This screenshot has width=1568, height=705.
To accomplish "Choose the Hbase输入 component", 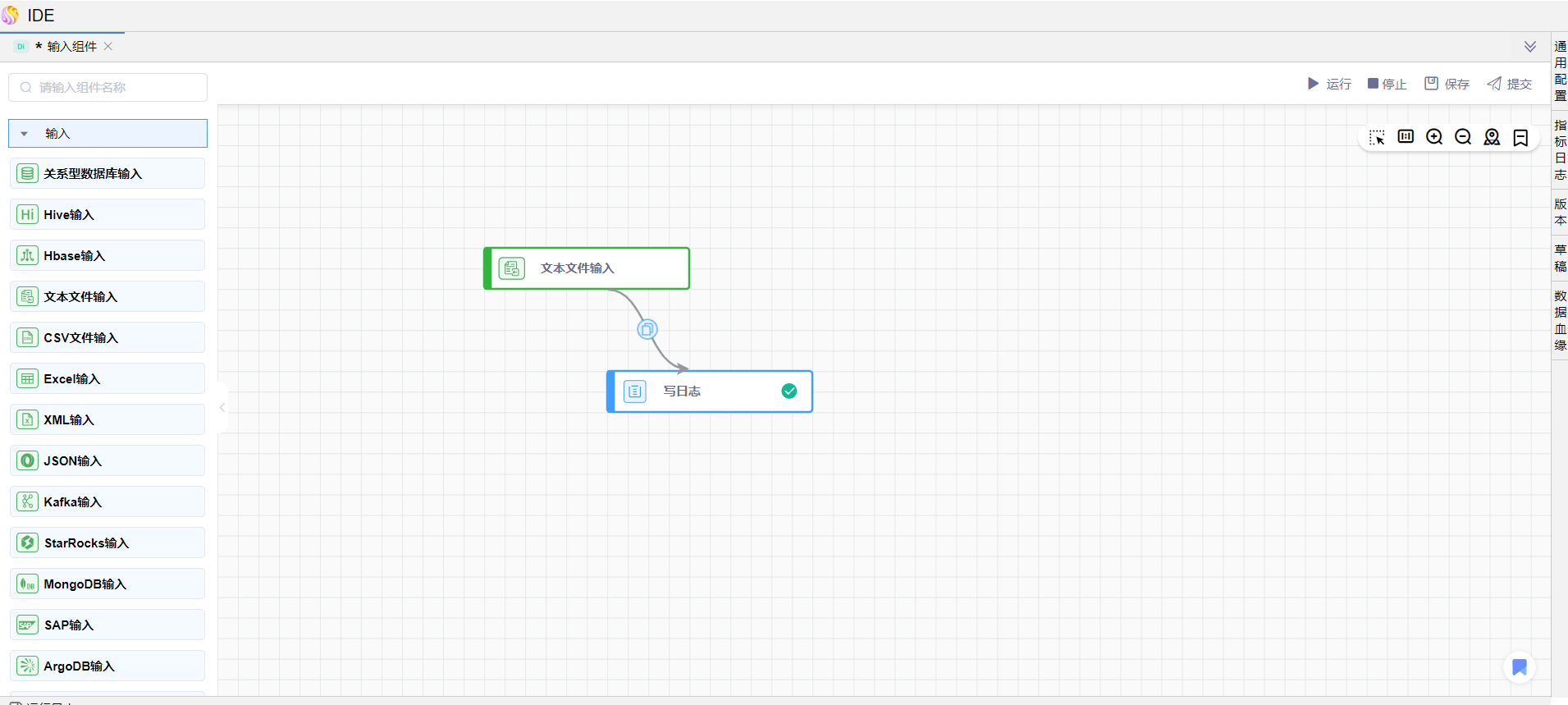I will [107, 255].
